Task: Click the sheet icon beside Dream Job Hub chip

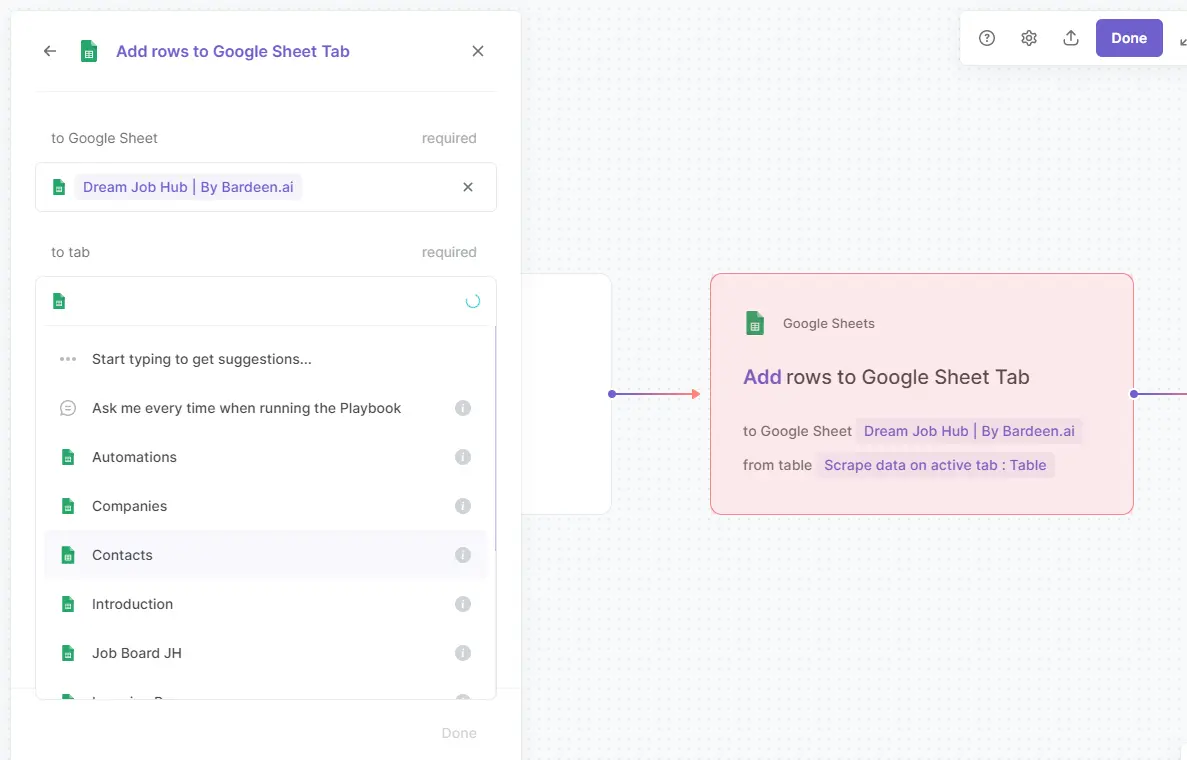Action: tap(59, 187)
